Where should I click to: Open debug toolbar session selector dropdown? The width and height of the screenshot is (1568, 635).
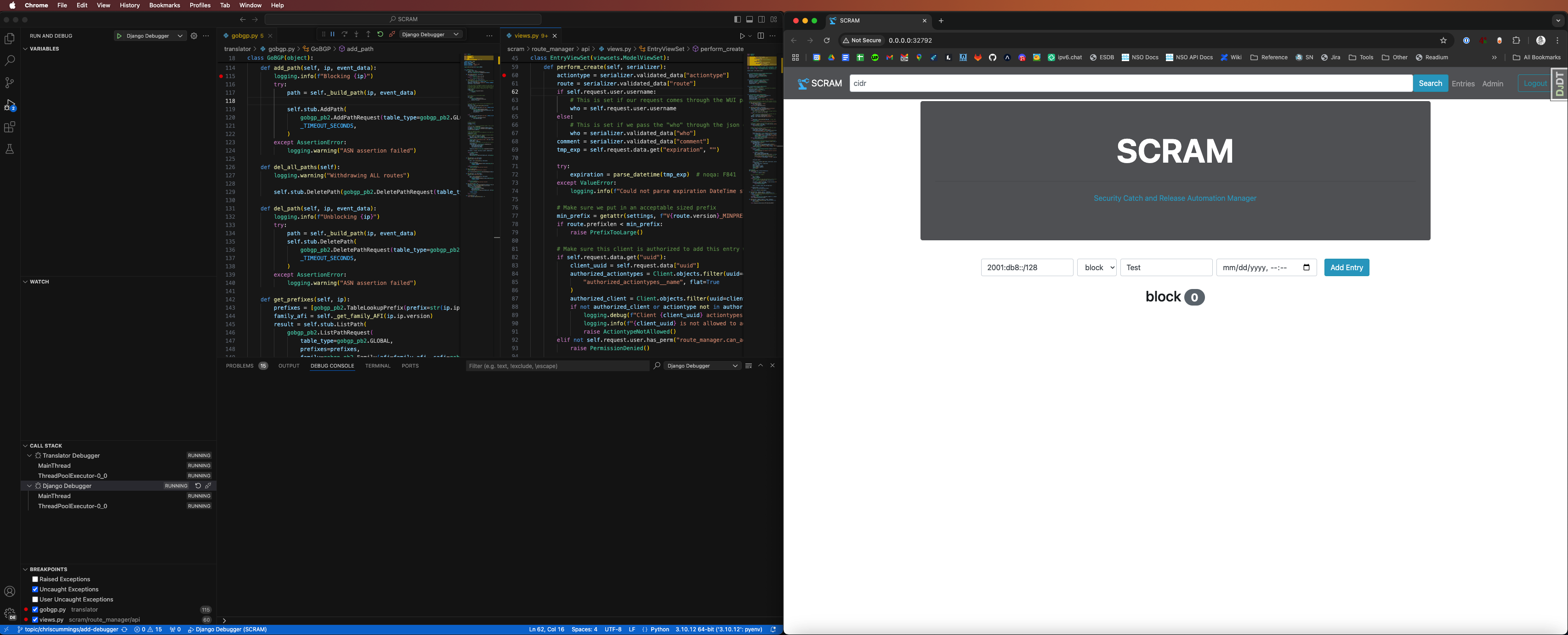tap(431, 34)
